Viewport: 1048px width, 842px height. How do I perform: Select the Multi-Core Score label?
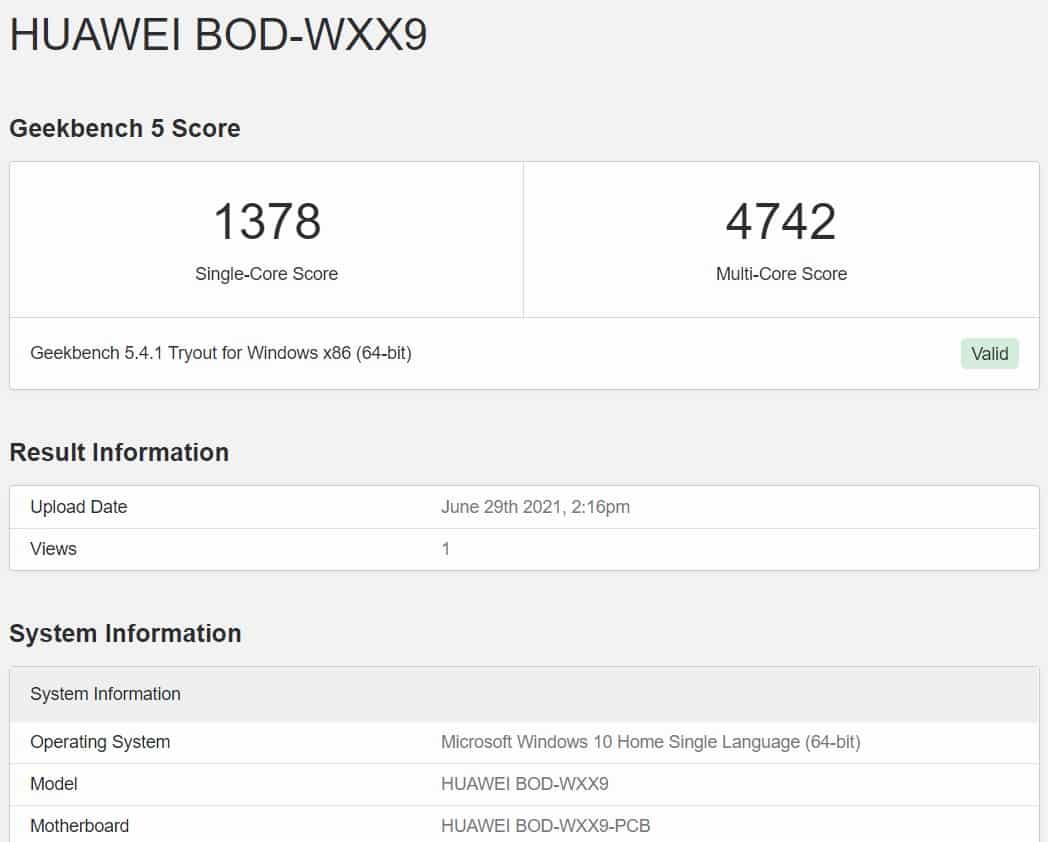click(781, 274)
